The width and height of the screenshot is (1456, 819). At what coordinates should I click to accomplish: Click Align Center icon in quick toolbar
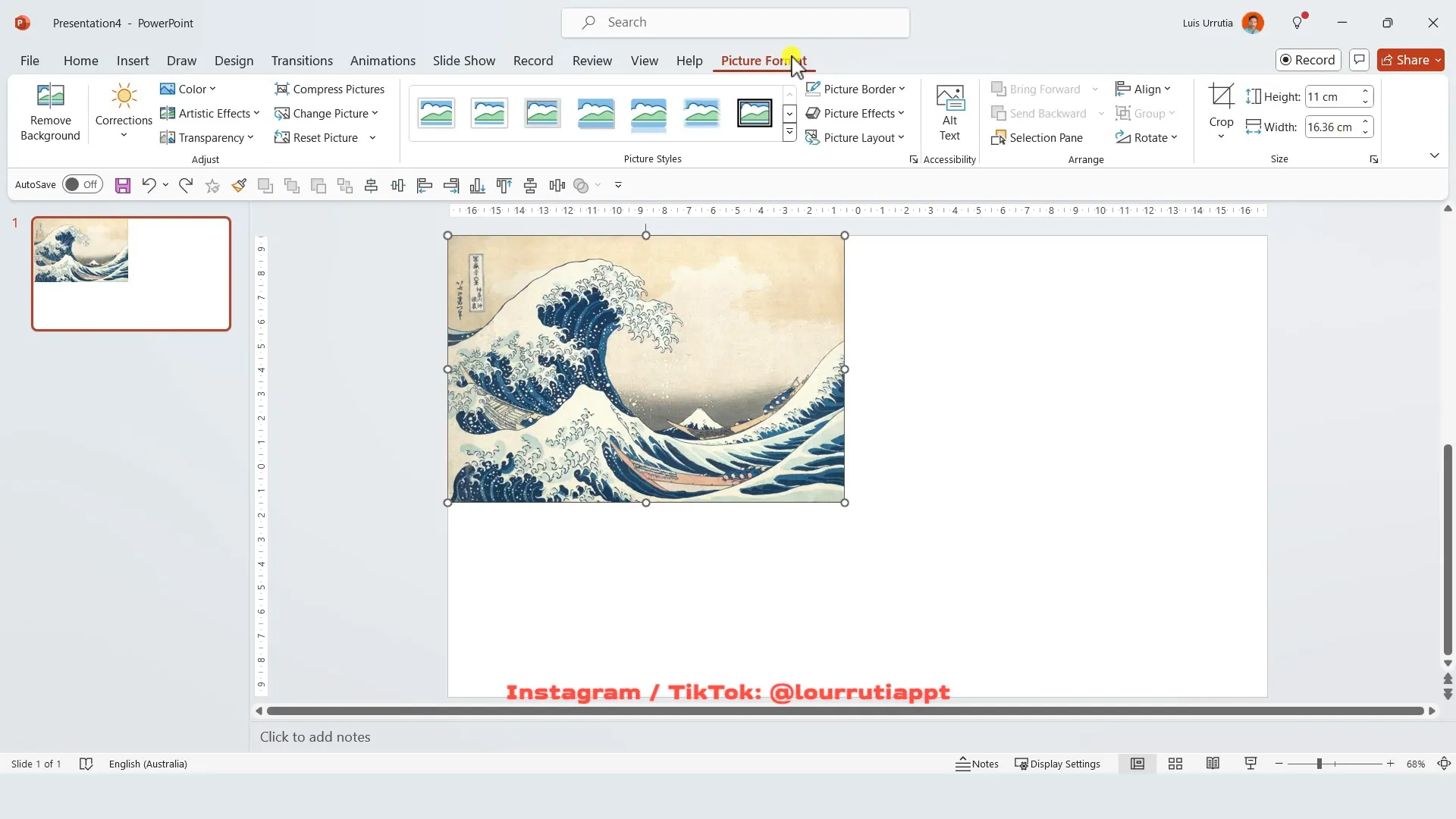click(372, 185)
